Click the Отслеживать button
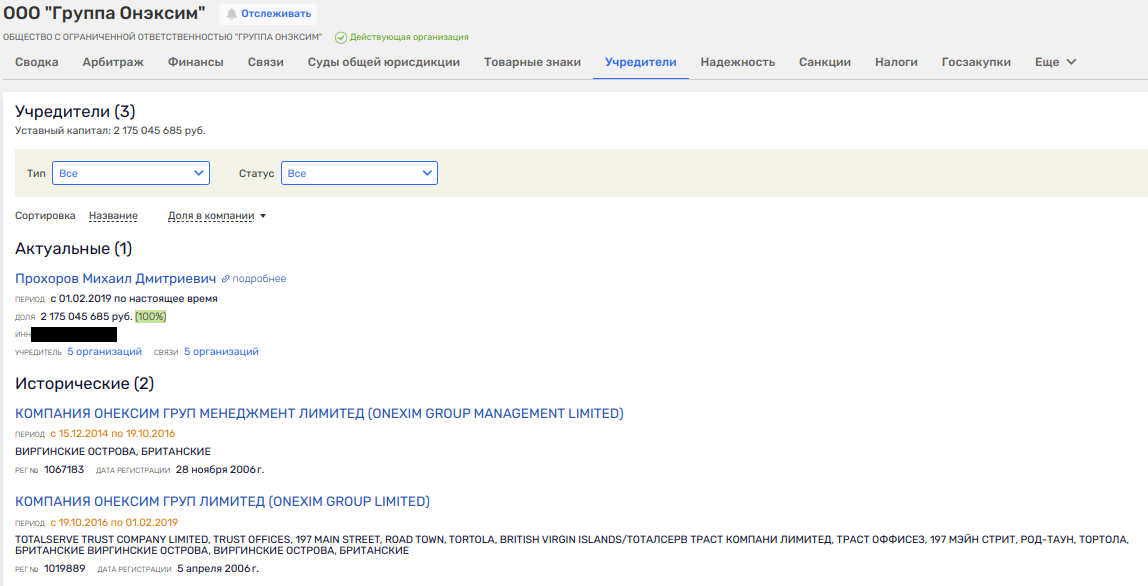The width and height of the screenshot is (1148, 586). tap(268, 14)
